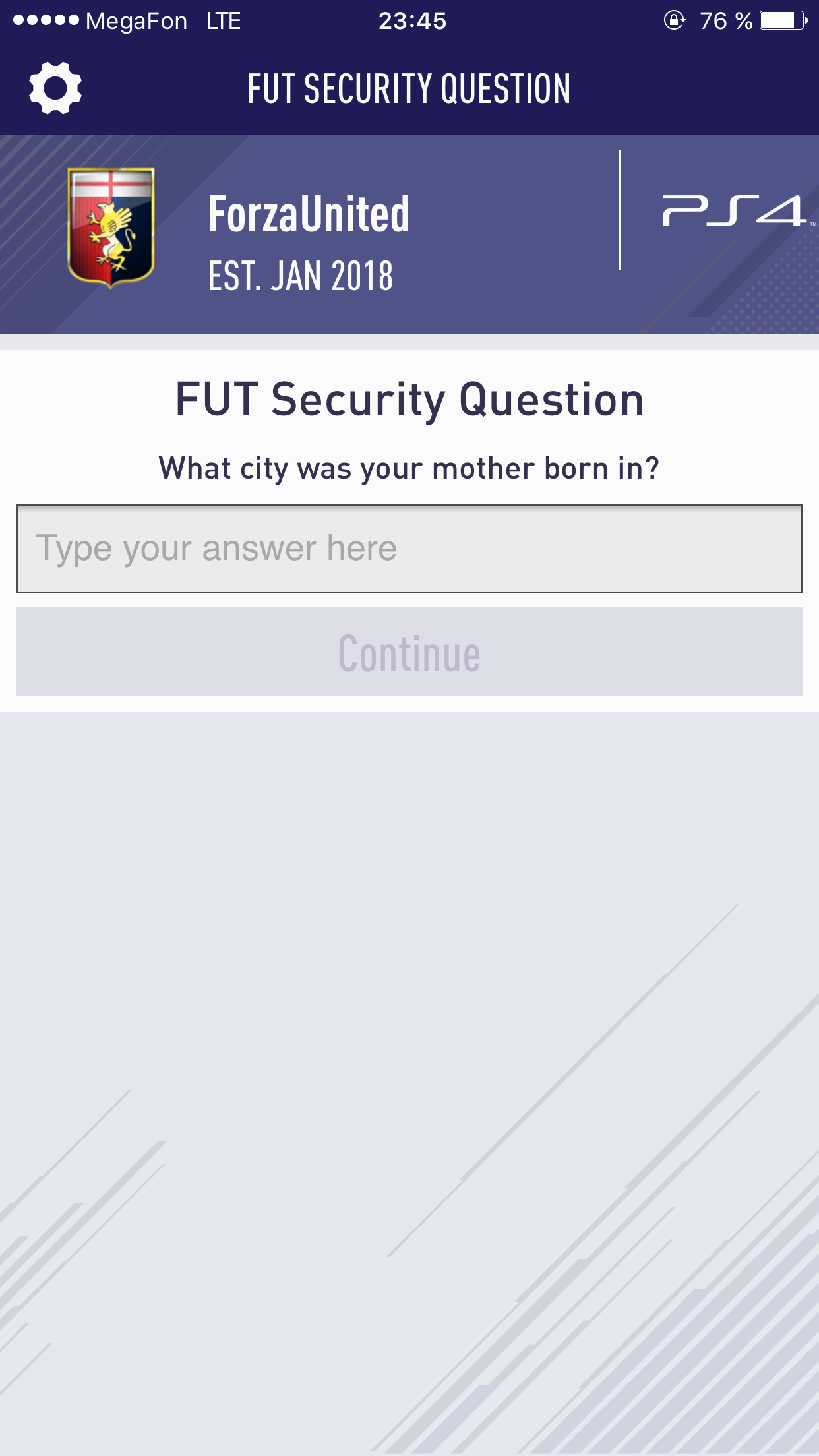Open settings via the gear icon
Screen dimensions: 819x1456
click(55, 88)
